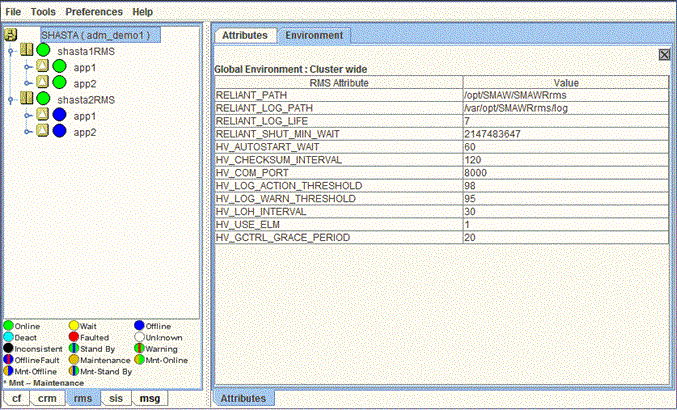677x410 pixels.
Task: Switch to the msg bottom tab
Action: (149, 398)
